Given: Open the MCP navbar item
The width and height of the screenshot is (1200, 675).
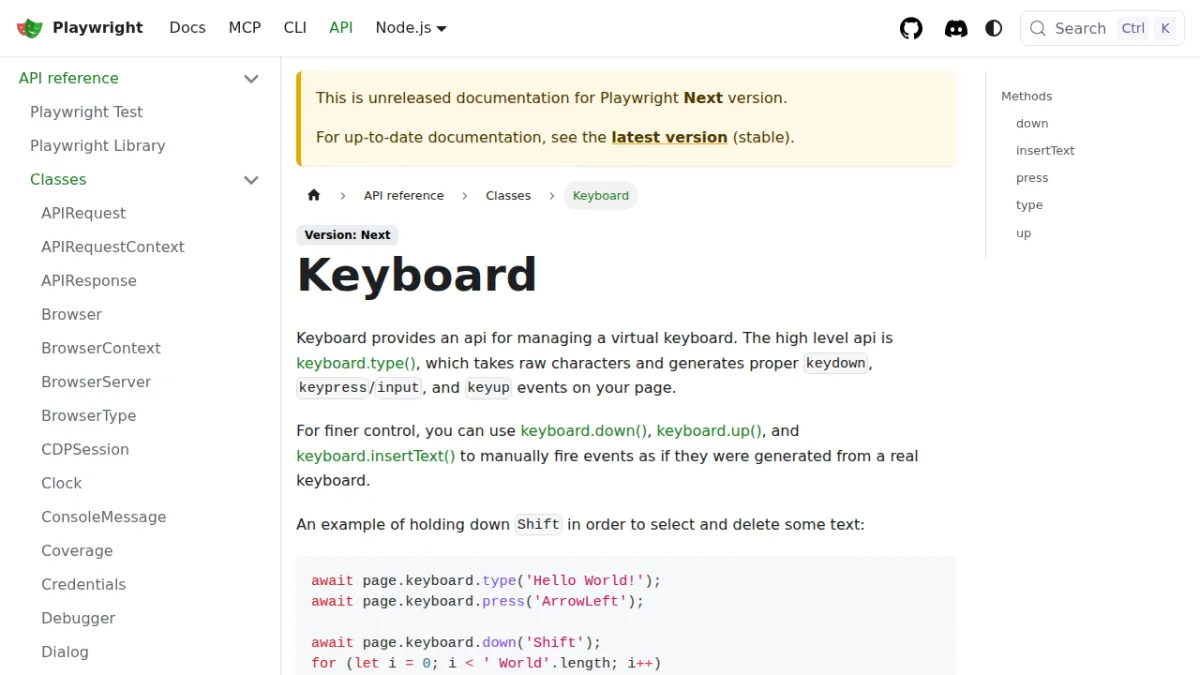Looking at the screenshot, I should [245, 28].
